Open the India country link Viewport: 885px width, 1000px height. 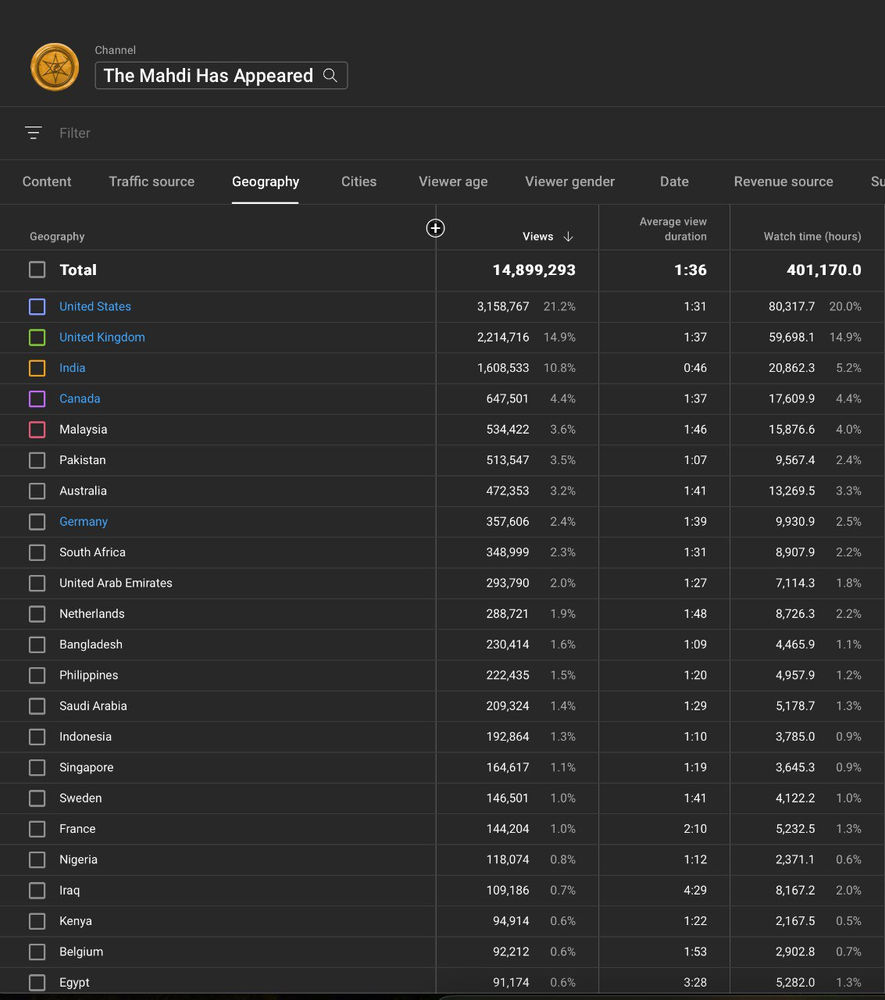click(x=72, y=368)
